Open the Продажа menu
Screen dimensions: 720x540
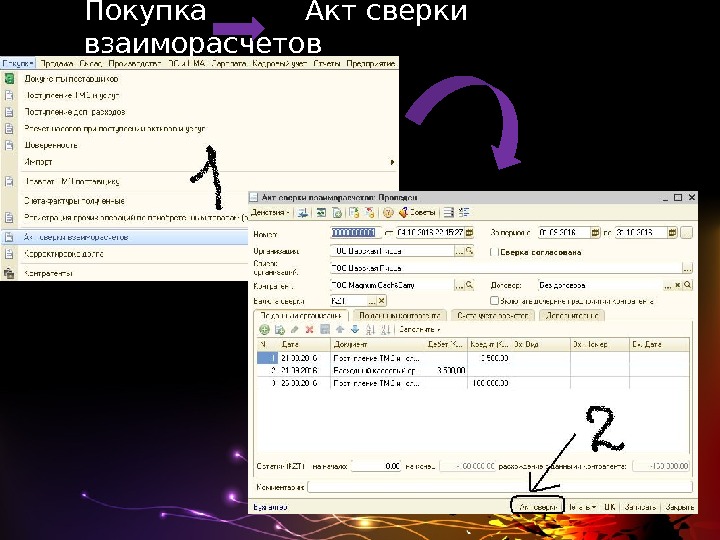(56, 64)
